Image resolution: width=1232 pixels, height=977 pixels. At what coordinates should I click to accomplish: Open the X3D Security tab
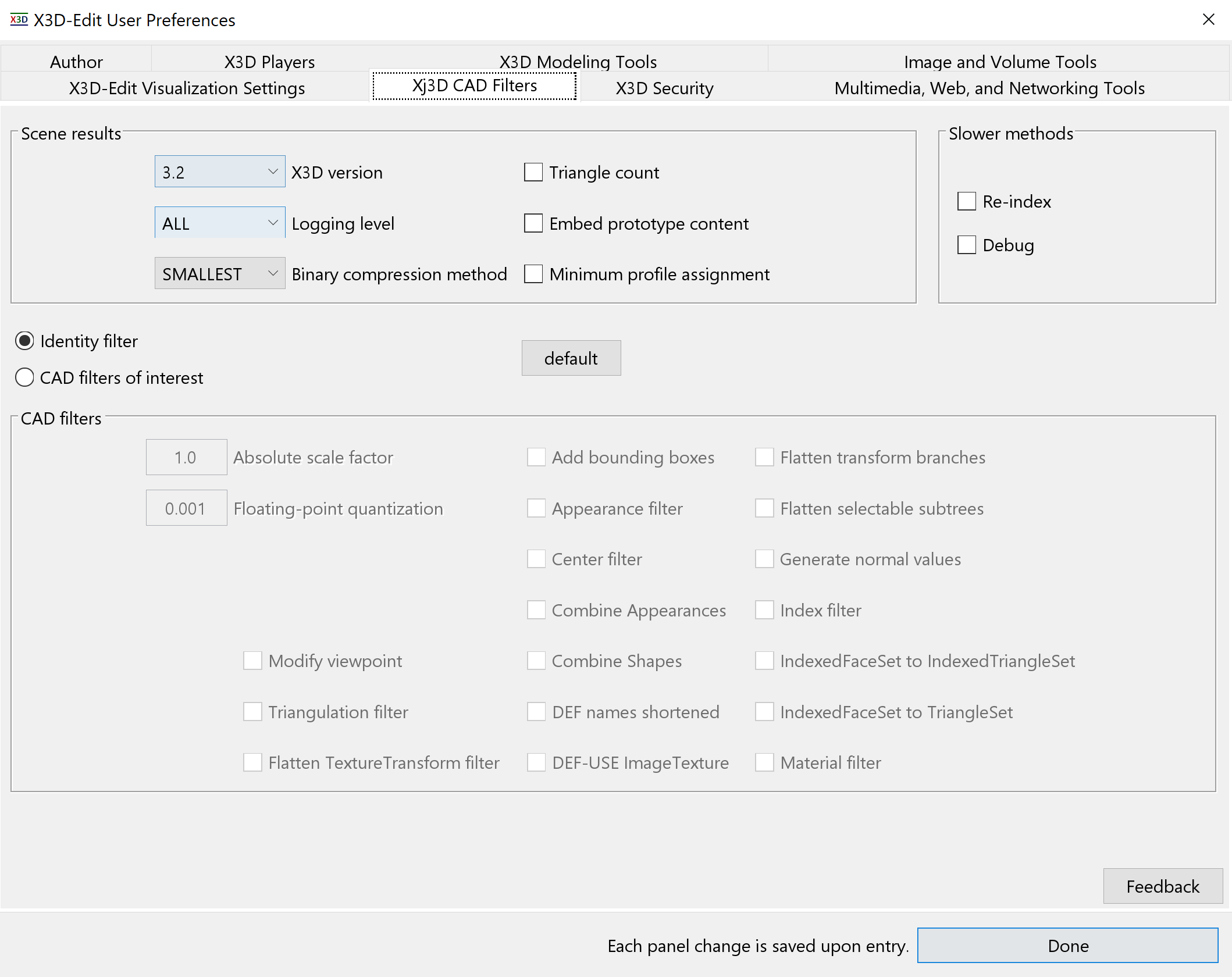click(664, 88)
